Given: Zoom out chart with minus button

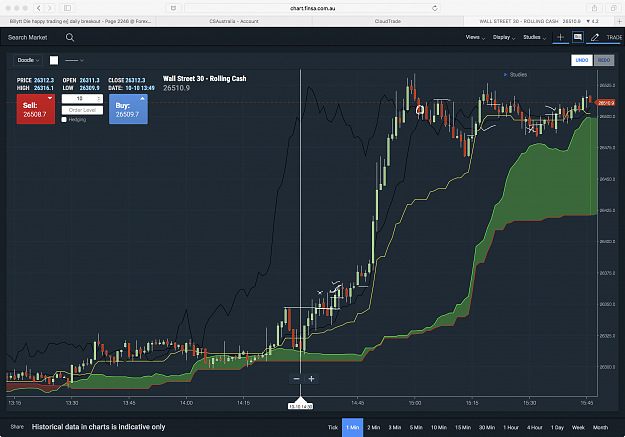Looking at the screenshot, I should pyautogui.click(x=296, y=378).
